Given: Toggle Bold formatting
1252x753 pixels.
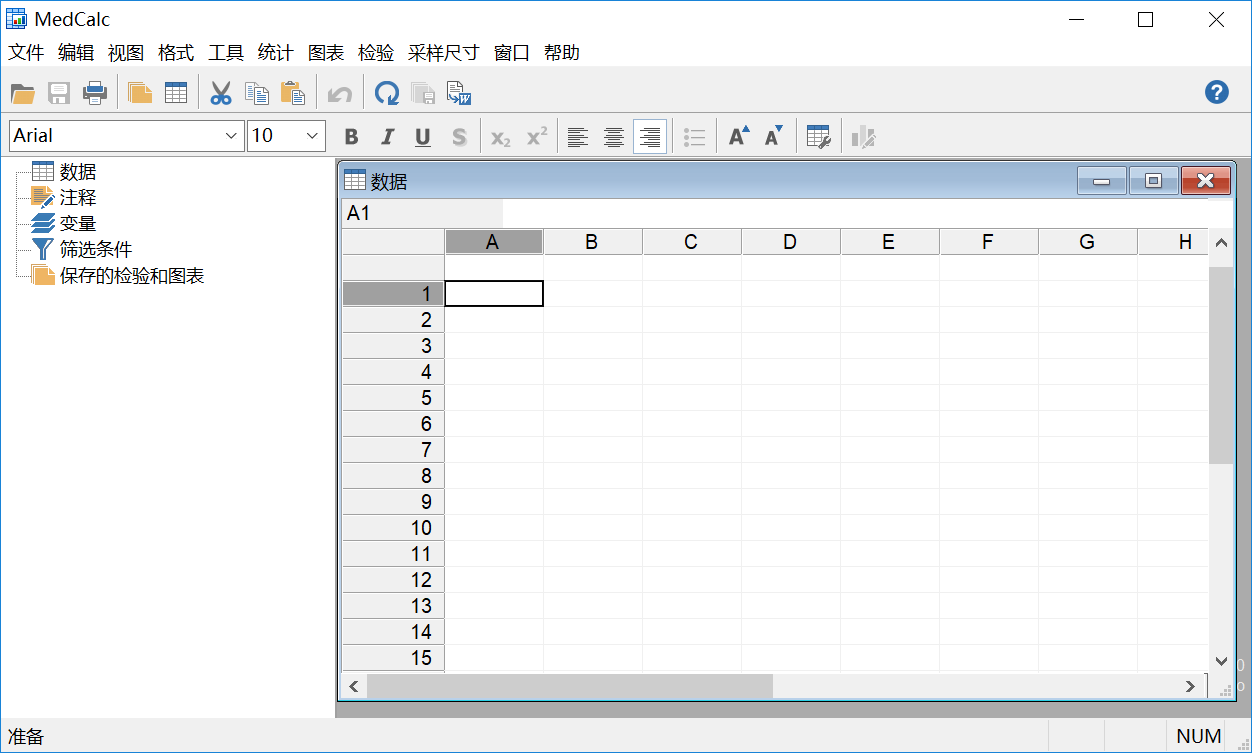Looking at the screenshot, I should tap(351, 137).
